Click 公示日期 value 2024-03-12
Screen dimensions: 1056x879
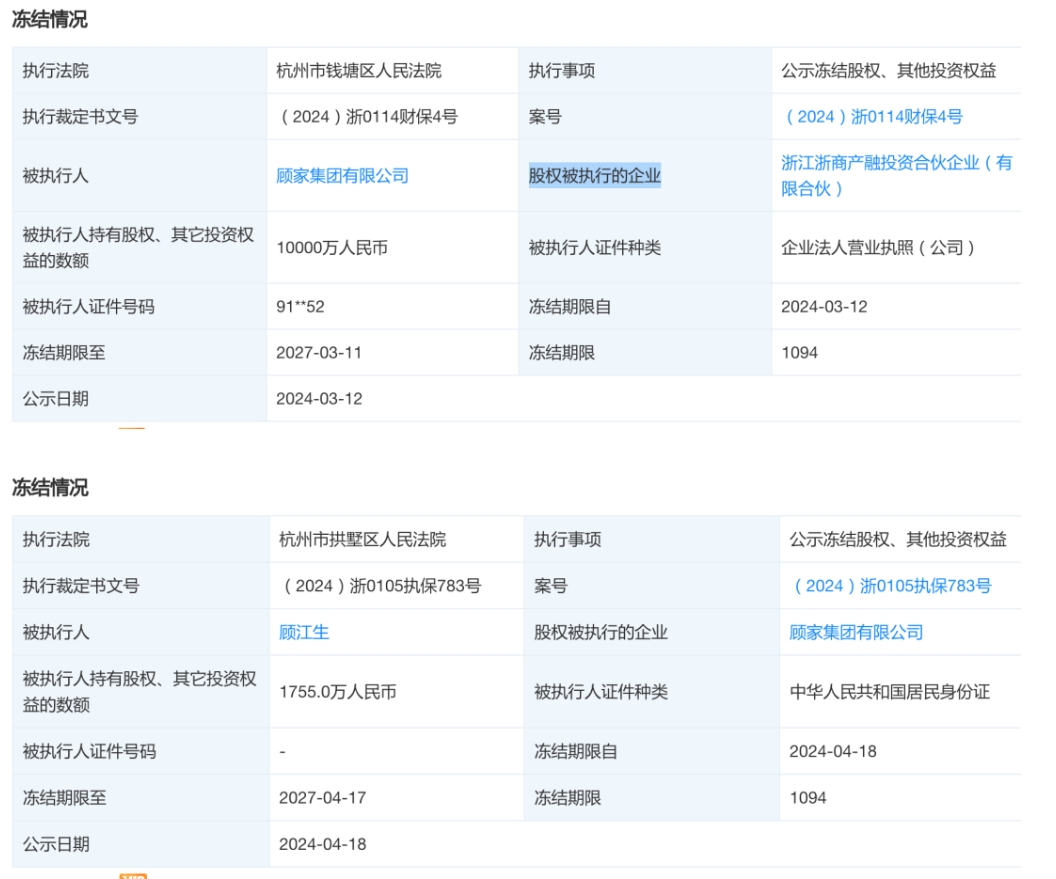pos(319,398)
